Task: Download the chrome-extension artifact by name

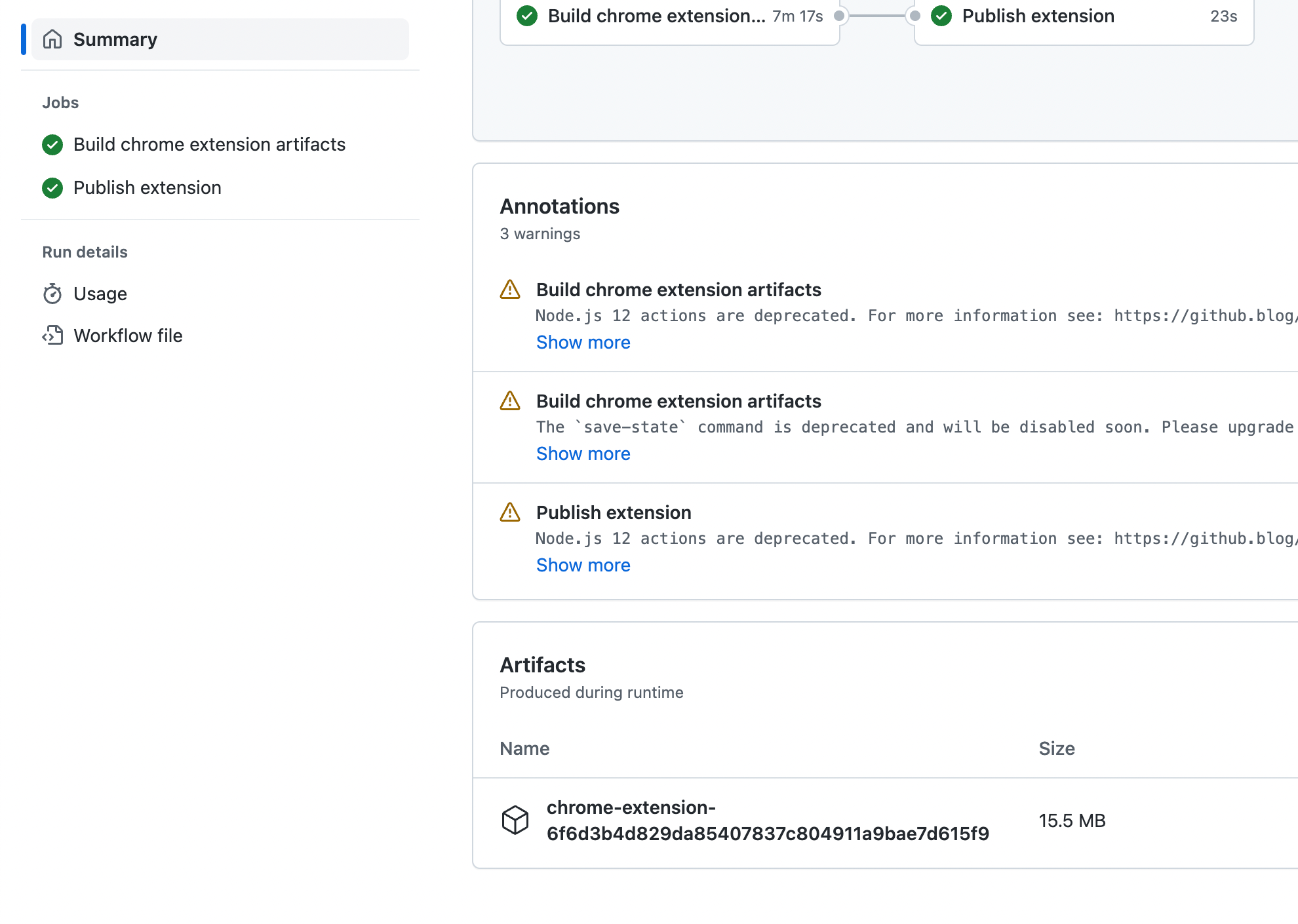Action: tap(767, 820)
